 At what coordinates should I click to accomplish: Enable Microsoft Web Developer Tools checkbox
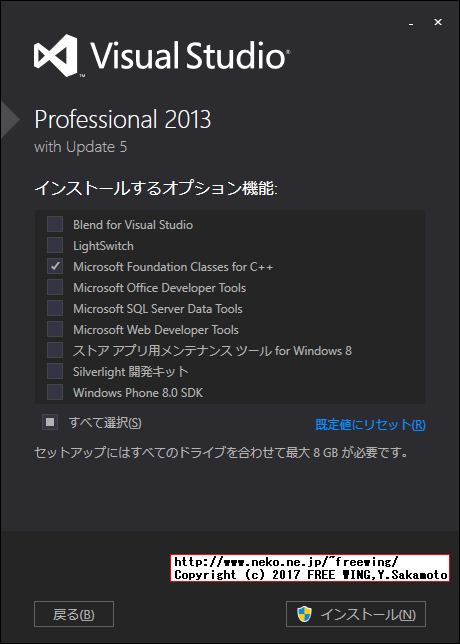pyautogui.click(x=55, y=329)
